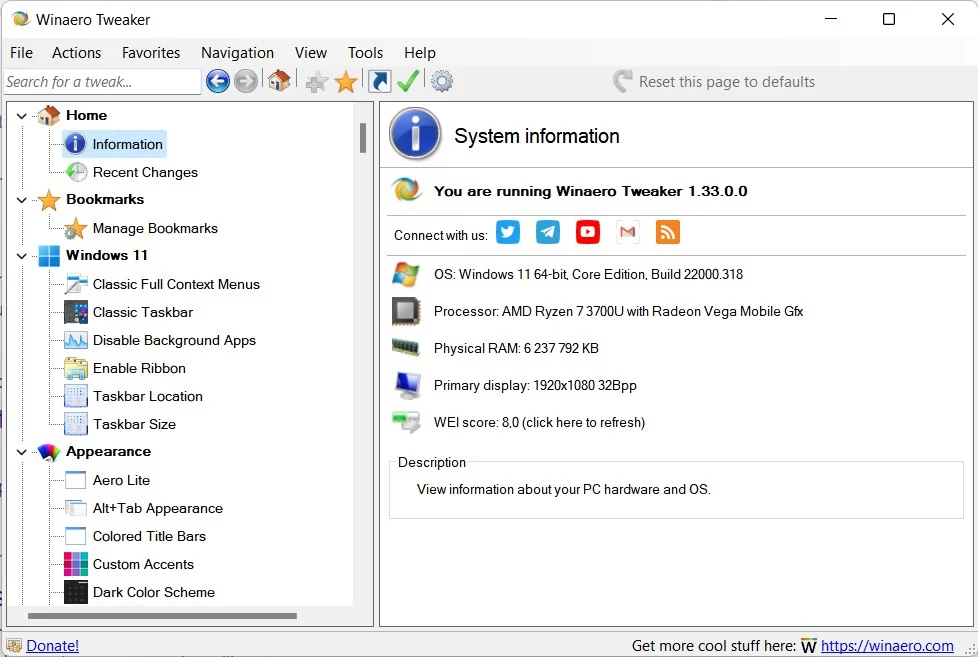Click the Primary display: 1920x1080 text
The width and height of the screenshot is (978, 657).
[535, 386]
